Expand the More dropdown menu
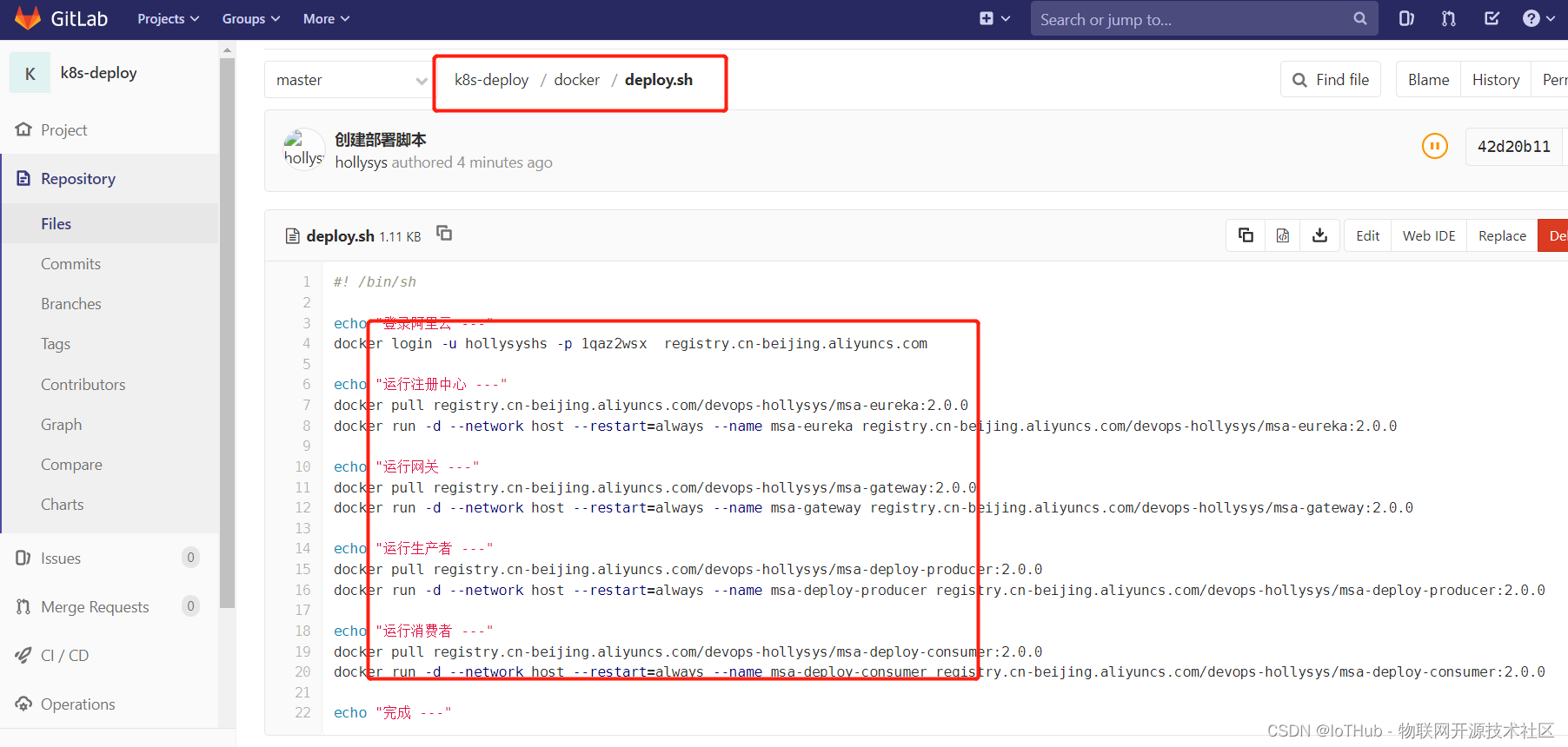 click(x=326, y=18)
